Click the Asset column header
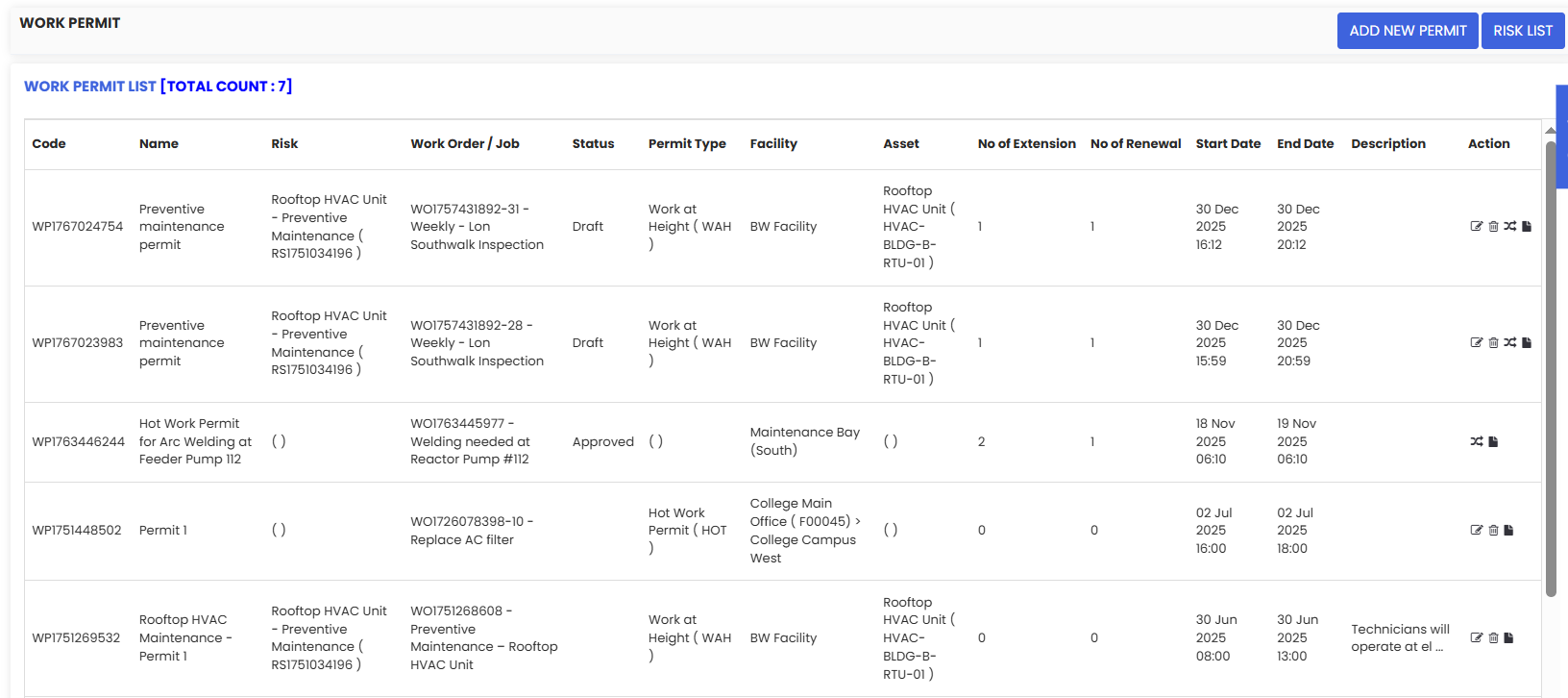 [901, 144]
